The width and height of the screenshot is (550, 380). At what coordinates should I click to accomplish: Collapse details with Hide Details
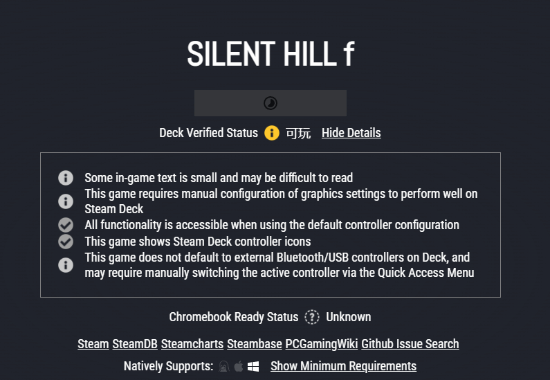[351, 133]
